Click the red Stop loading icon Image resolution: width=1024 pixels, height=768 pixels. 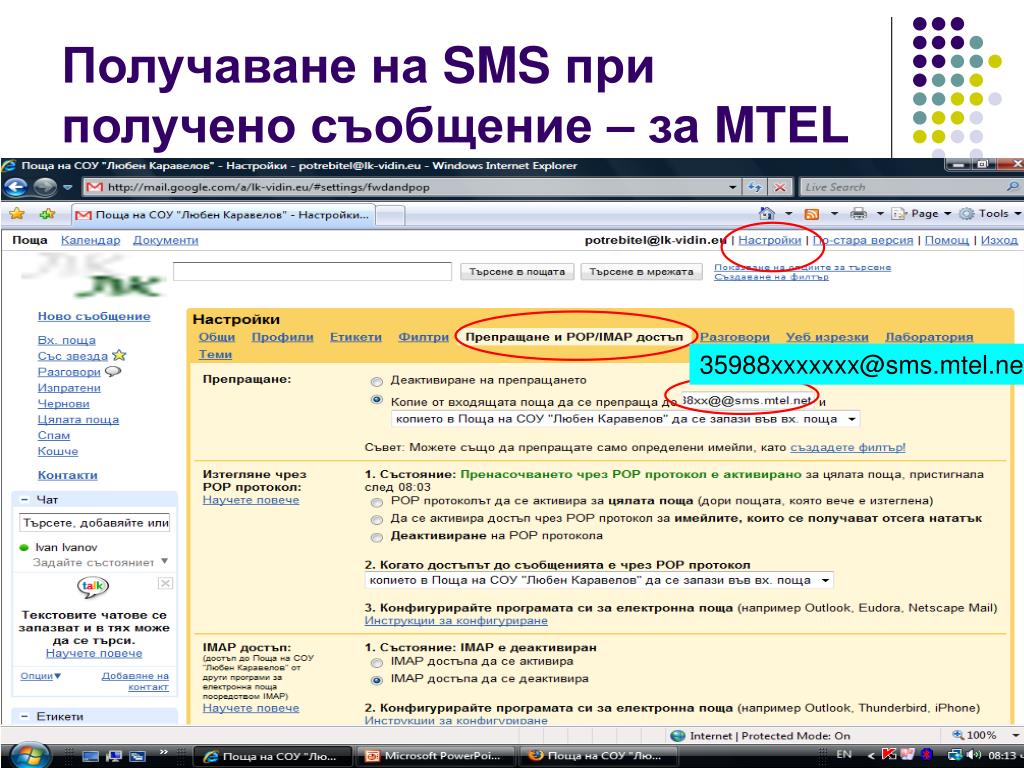780,187
